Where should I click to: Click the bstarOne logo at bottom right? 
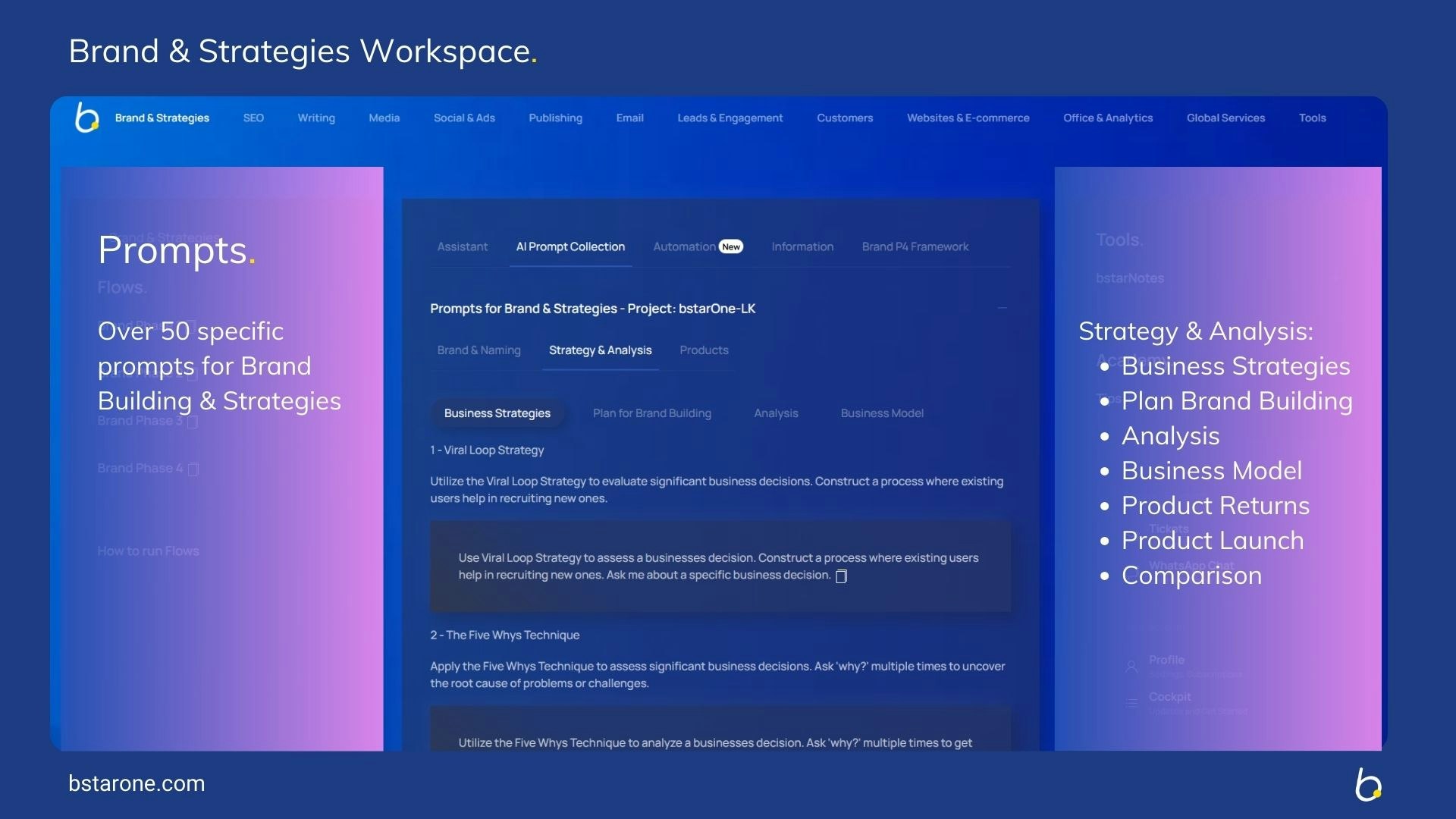(1368, 784)
